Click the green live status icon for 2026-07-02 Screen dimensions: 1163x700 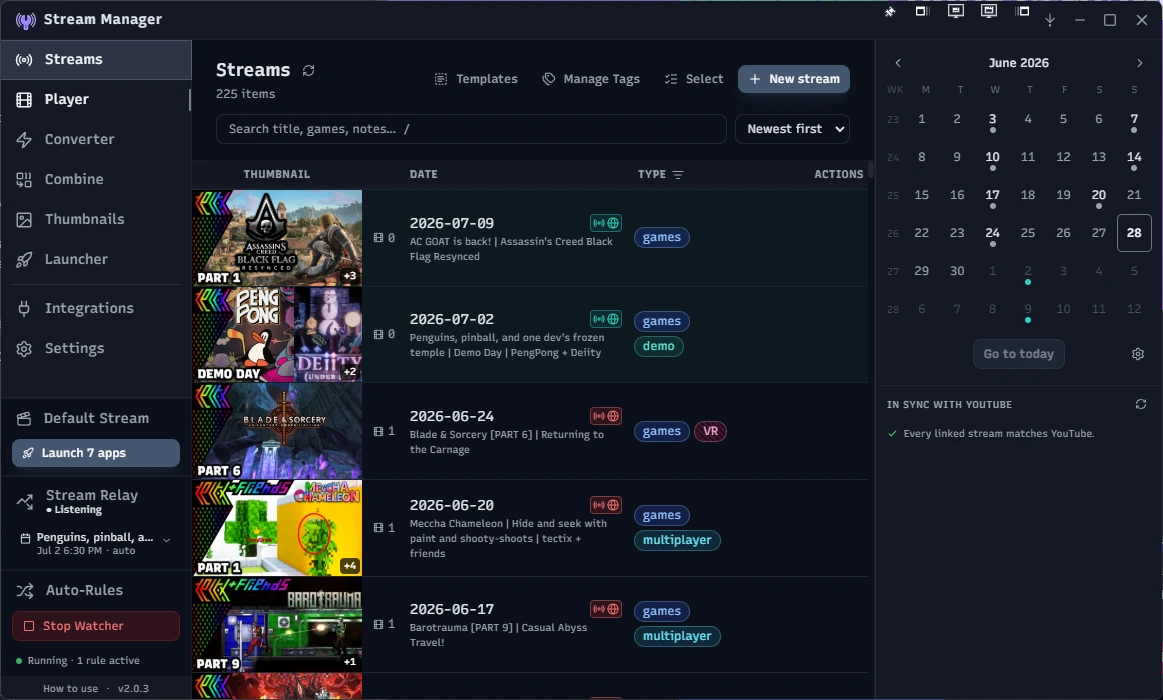tap(605, 319)
